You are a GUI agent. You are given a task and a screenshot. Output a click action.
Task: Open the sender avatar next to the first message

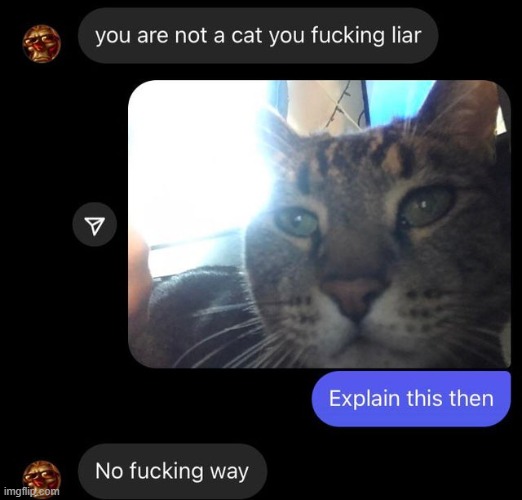point(42,43)
